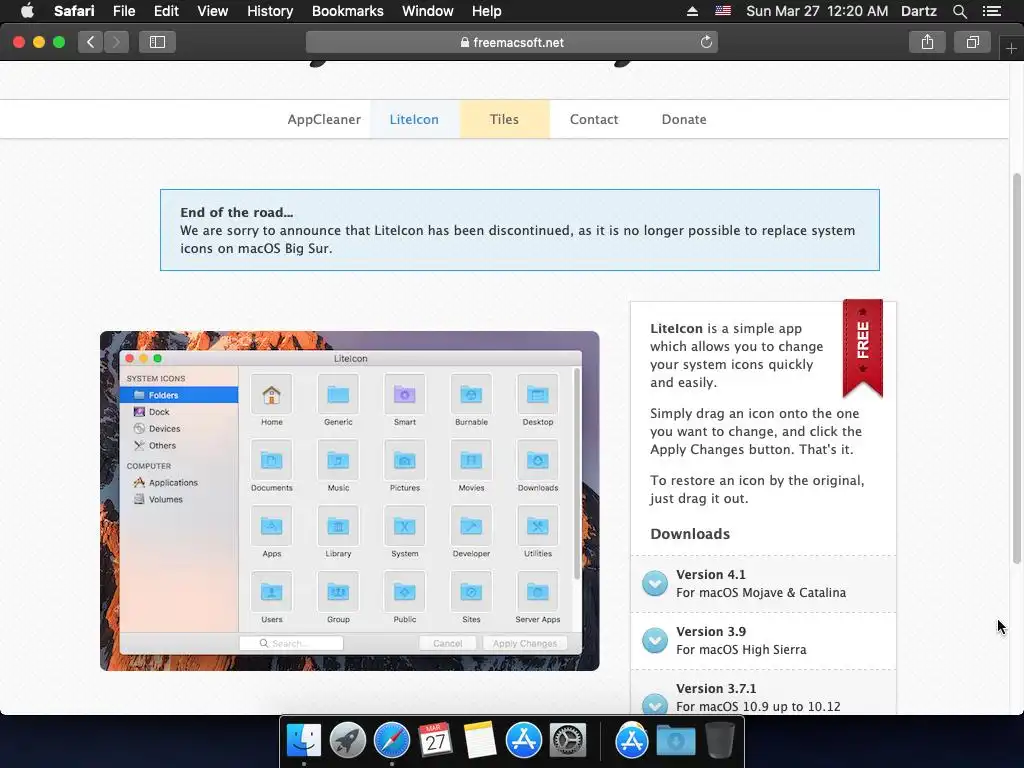Open Notes icon in the Dock
The width and height of the screenshot is (1024, 768).
(480, 741)
